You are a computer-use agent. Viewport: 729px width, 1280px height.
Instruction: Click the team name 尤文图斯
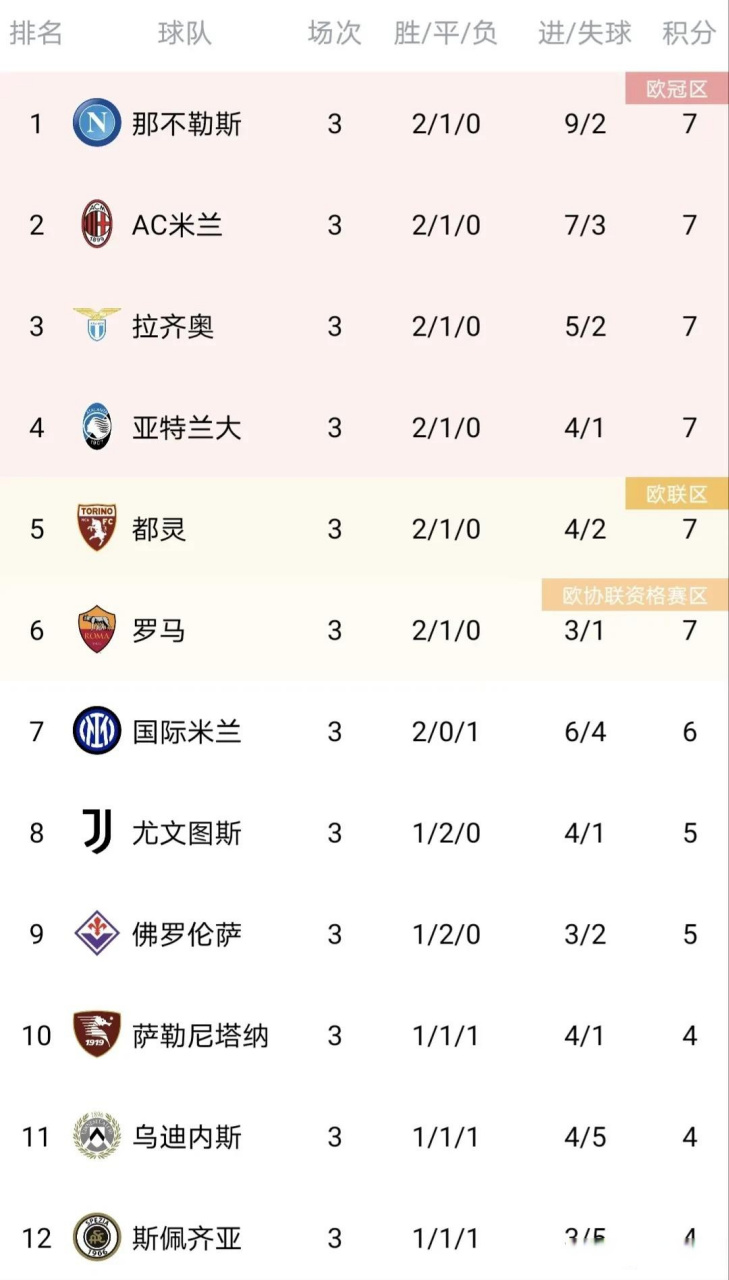tap(186, 832)
